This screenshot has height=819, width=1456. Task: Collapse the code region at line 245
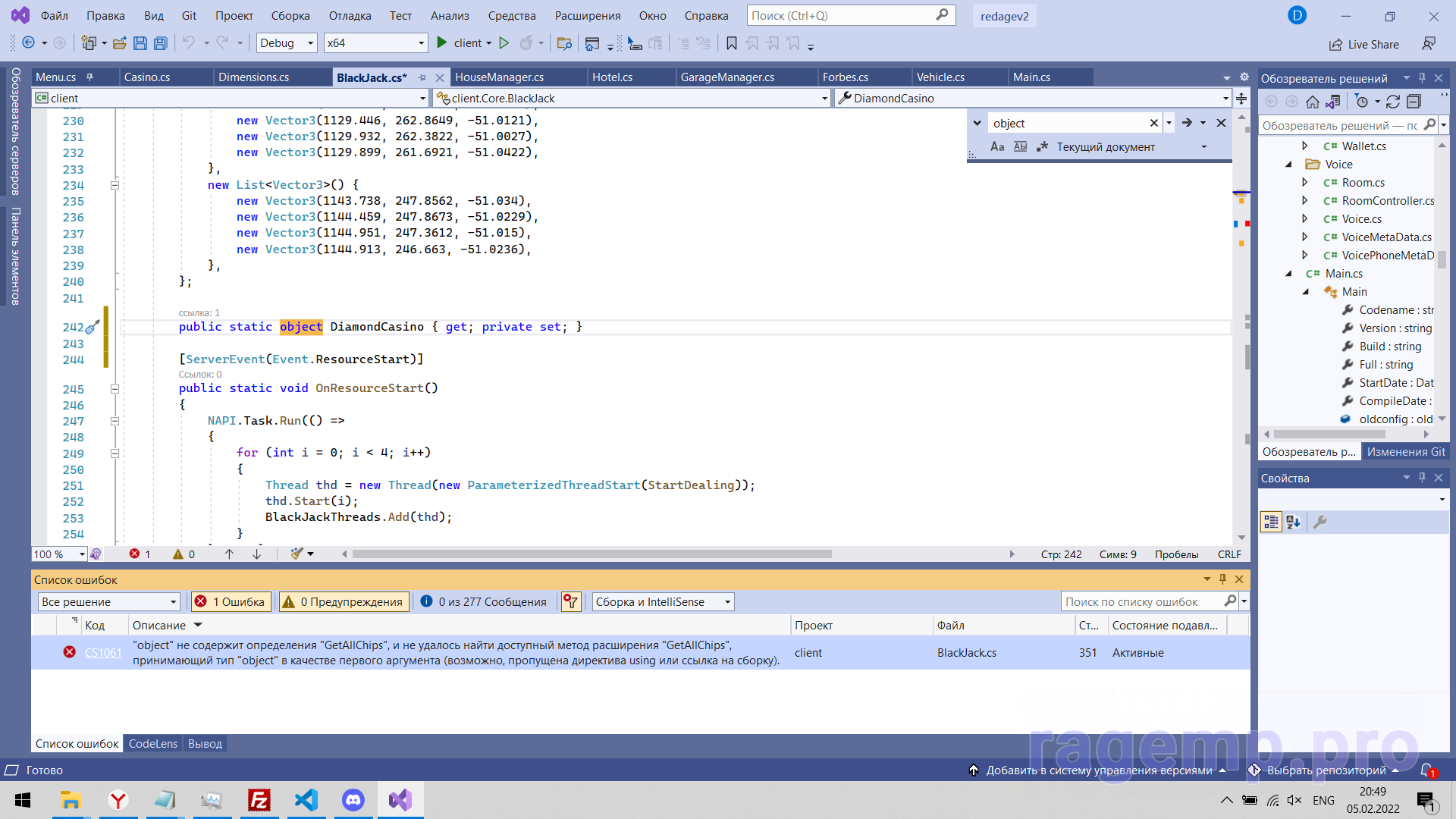[115, 389]
